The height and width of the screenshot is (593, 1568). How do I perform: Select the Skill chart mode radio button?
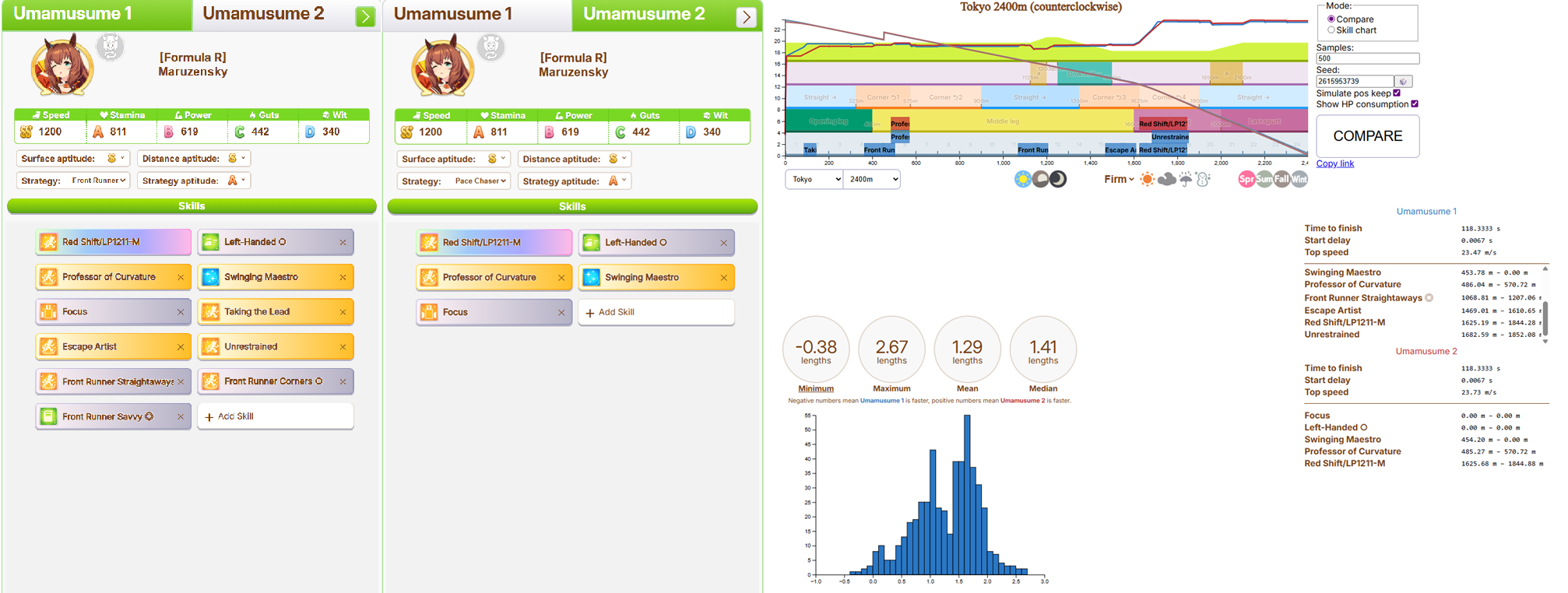click(x=1331, y=30)
